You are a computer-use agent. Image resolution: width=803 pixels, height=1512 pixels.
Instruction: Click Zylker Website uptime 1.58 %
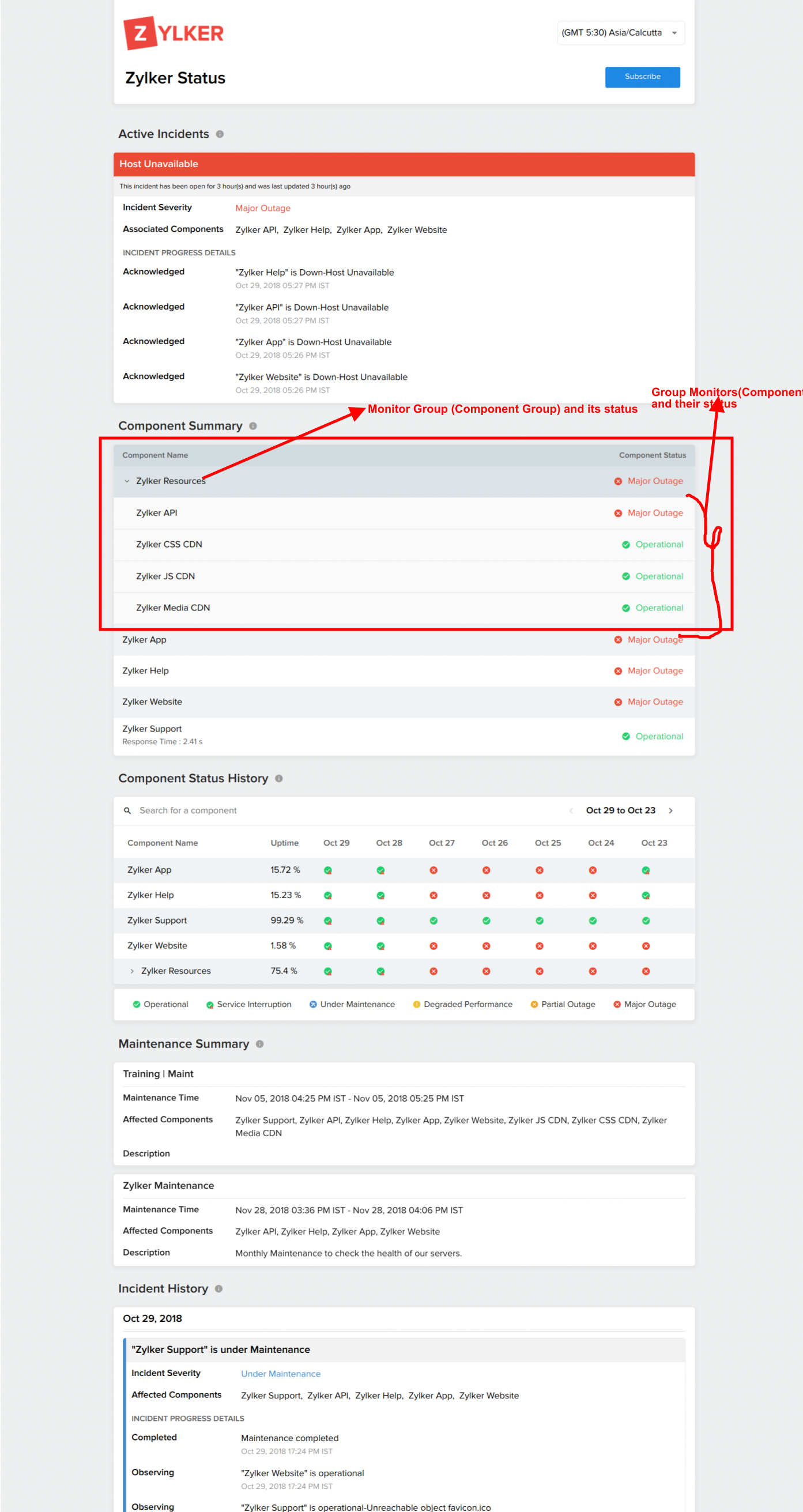[x=283, y=945]
